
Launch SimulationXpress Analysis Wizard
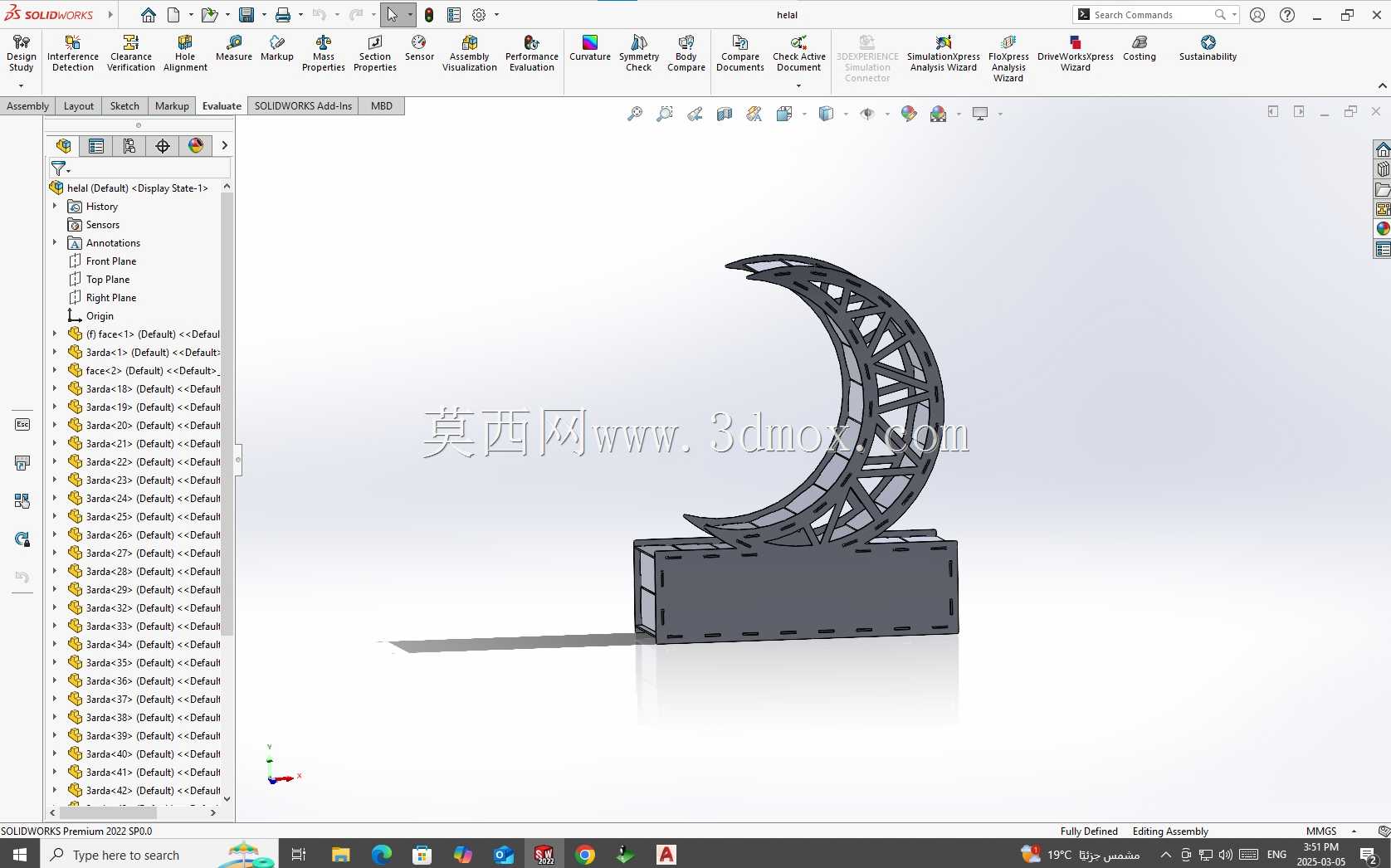click(944, 53)
